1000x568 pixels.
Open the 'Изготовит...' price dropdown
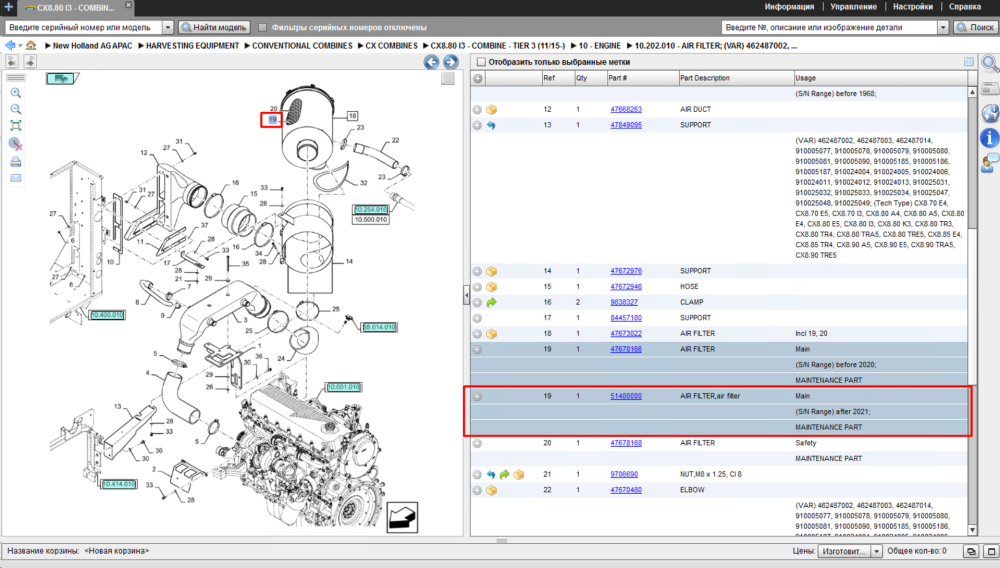click(876, 551)
